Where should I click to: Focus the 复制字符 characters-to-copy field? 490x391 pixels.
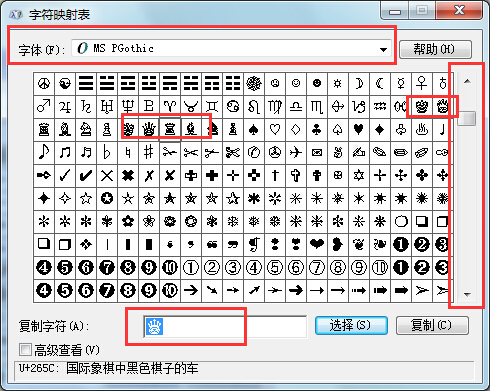225,326
